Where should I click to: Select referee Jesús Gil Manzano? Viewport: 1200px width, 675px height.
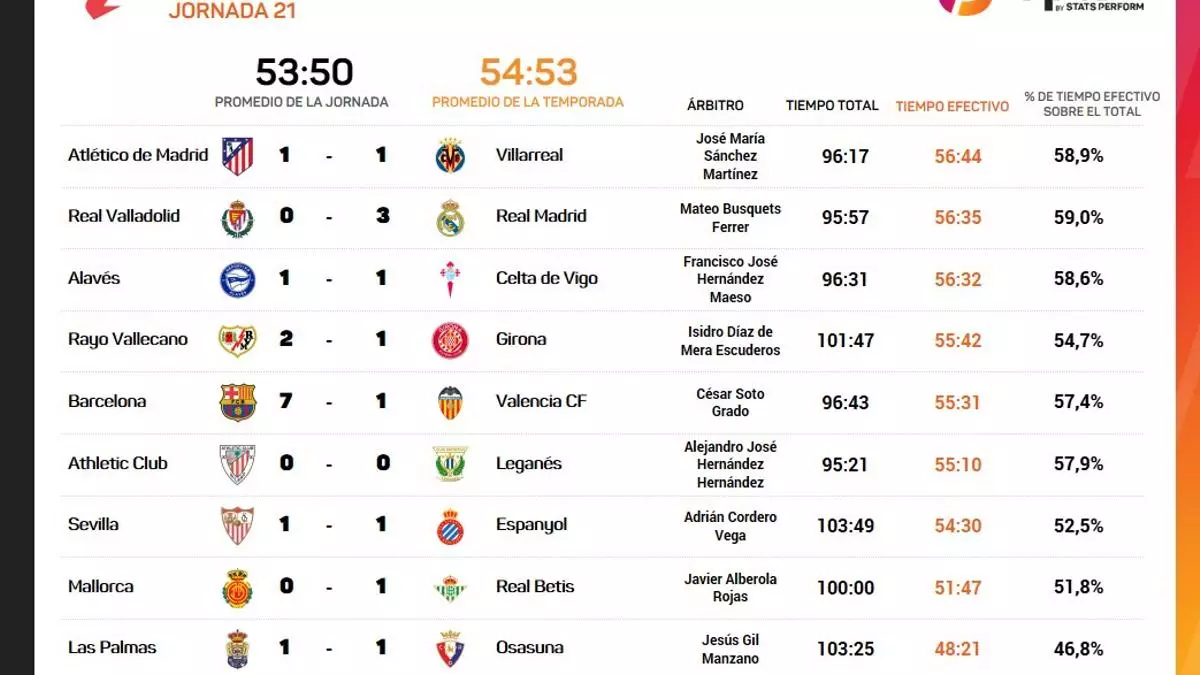(x=730, y=649)
